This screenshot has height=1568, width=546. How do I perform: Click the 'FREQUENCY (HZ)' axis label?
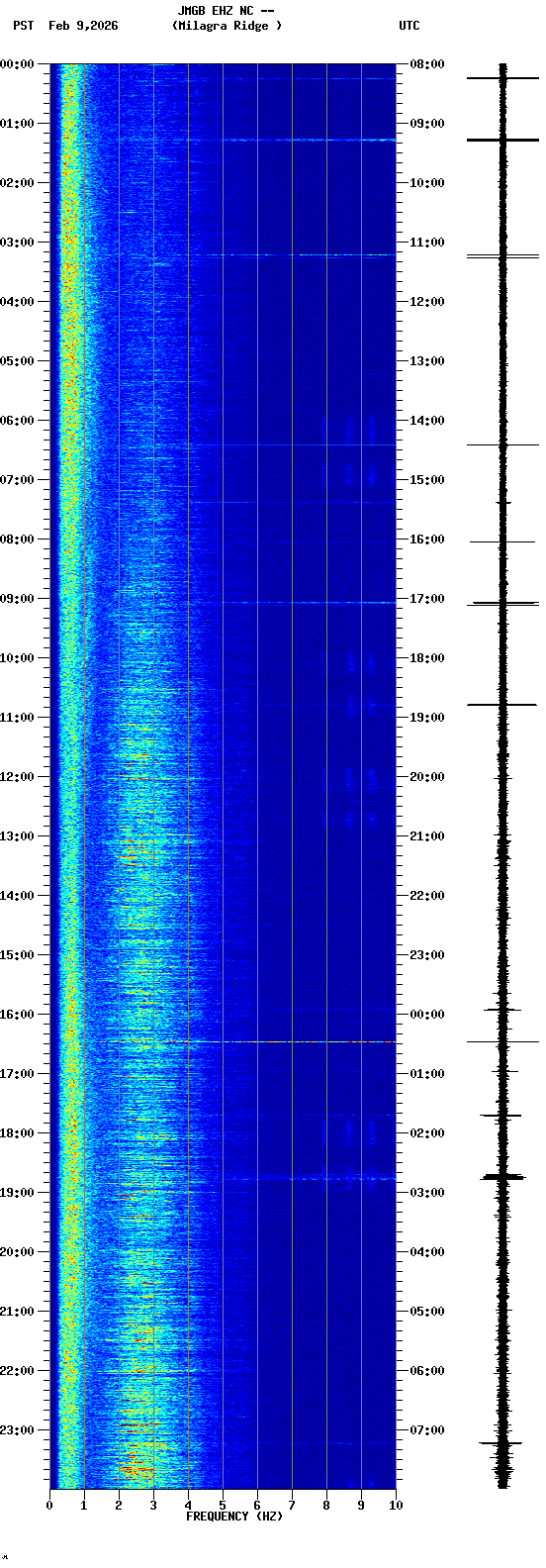pyautogui.click(x=234, y=1517)
